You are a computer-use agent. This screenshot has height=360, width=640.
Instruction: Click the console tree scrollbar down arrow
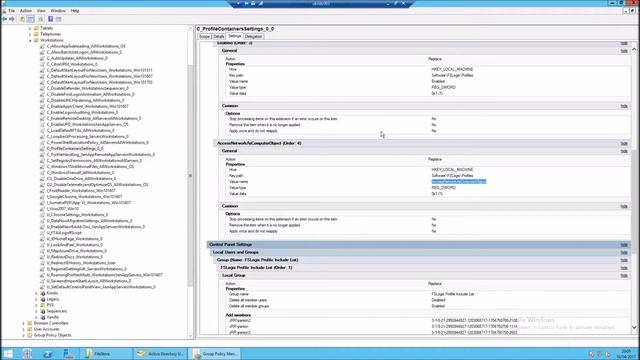190,336
